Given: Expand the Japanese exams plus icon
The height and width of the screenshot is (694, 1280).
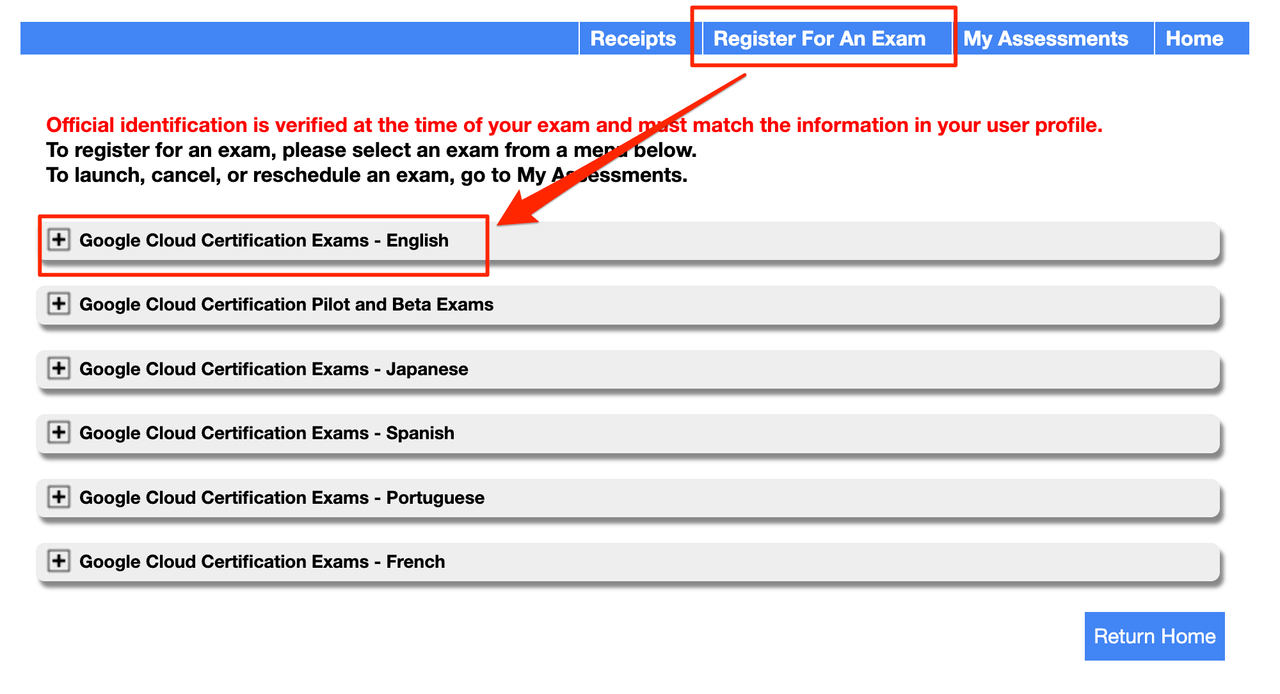Looking at the screenshot, I should click(59, 369).
